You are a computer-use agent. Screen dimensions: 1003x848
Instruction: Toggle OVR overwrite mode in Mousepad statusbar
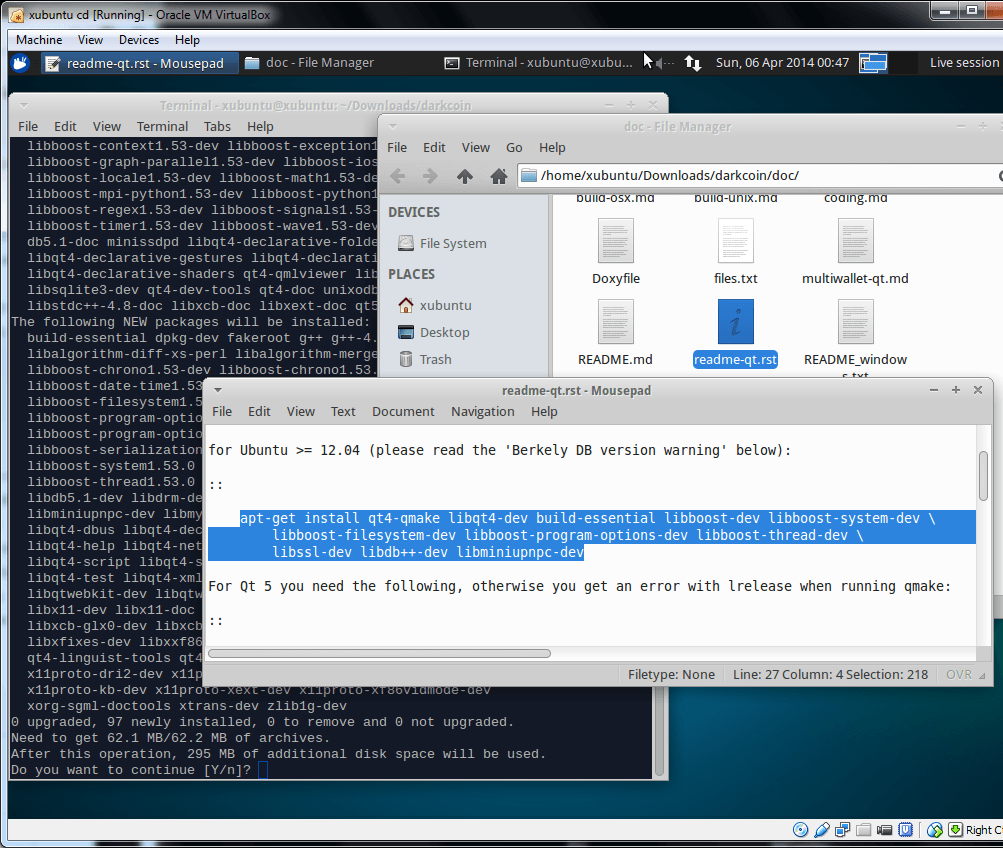[x=959, y=675]
